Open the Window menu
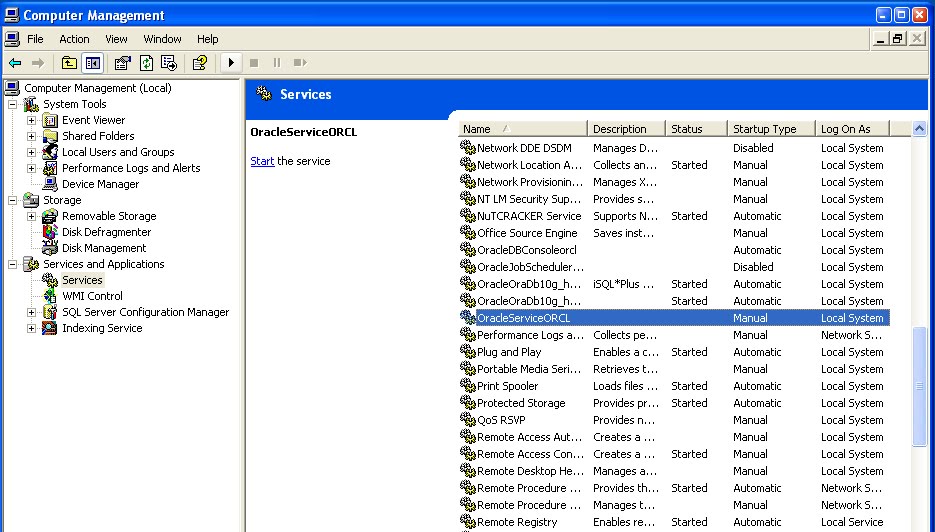The image size is (935, 532). 162,39
